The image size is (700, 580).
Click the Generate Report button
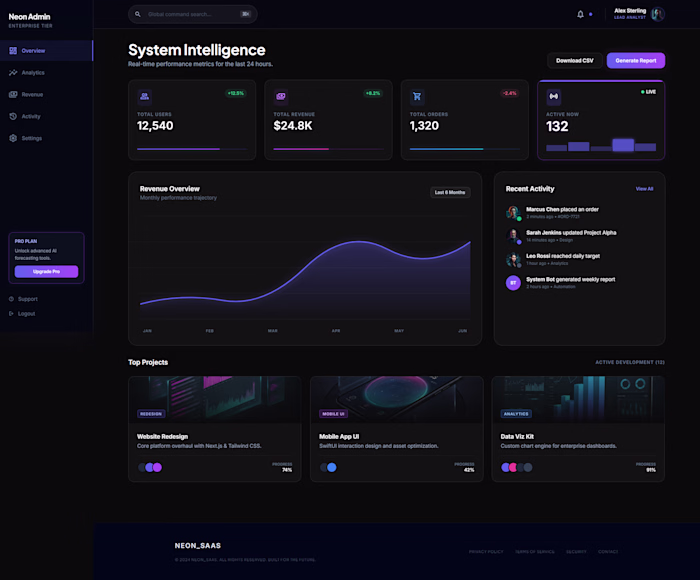[636, 60]
